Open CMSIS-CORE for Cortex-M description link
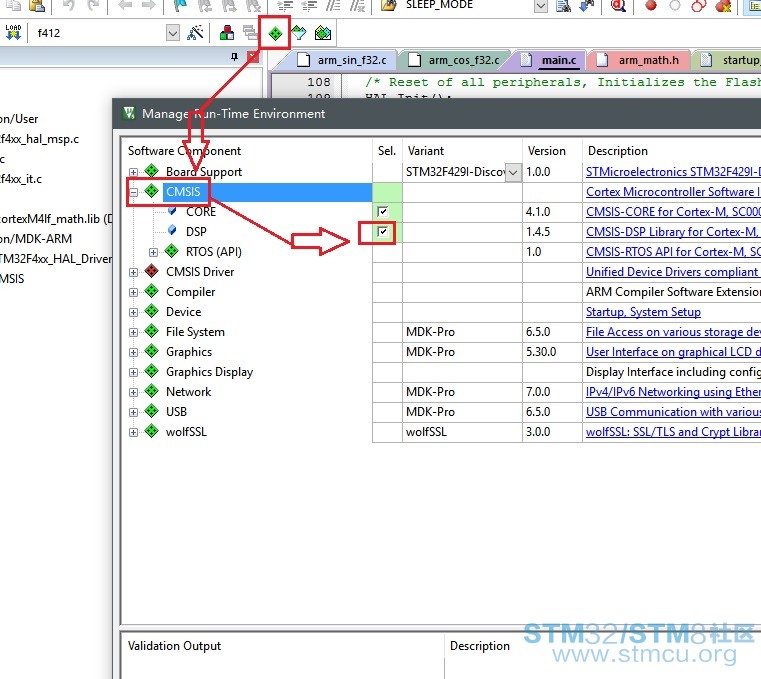761x679 pixels. click(673, 212)
